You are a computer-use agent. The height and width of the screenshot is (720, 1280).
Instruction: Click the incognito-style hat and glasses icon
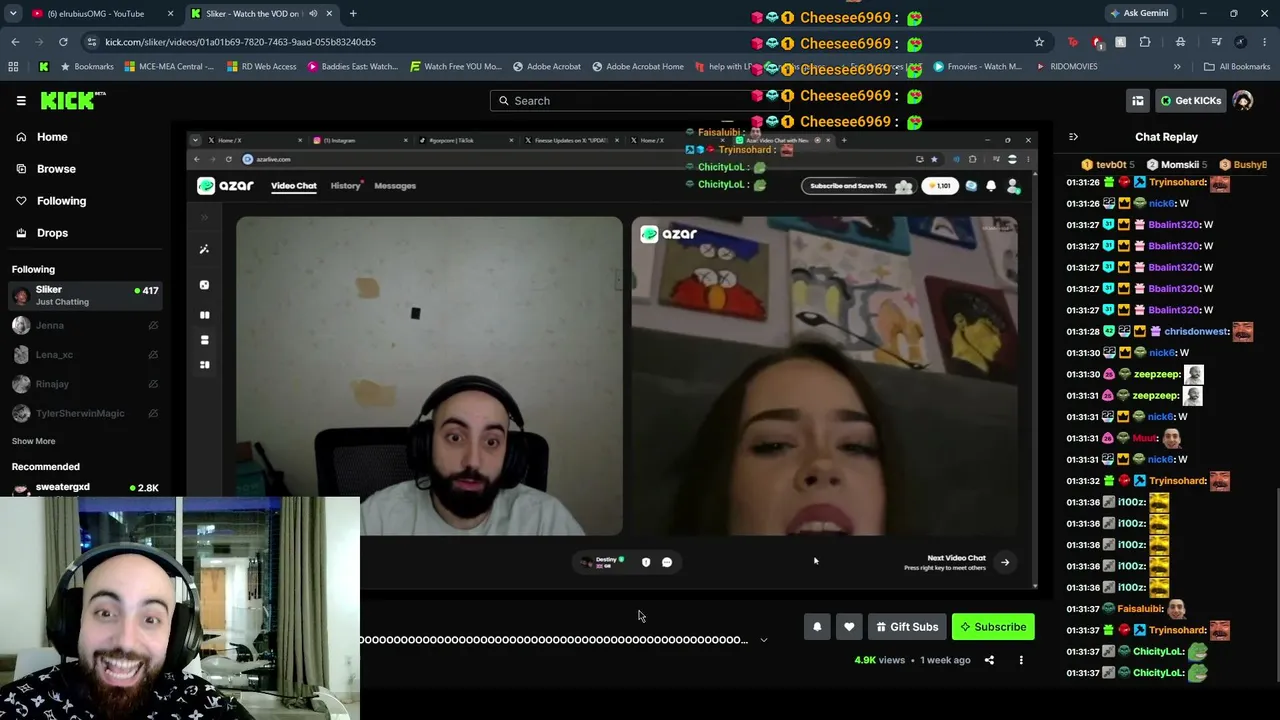[x=1181, y=42]
